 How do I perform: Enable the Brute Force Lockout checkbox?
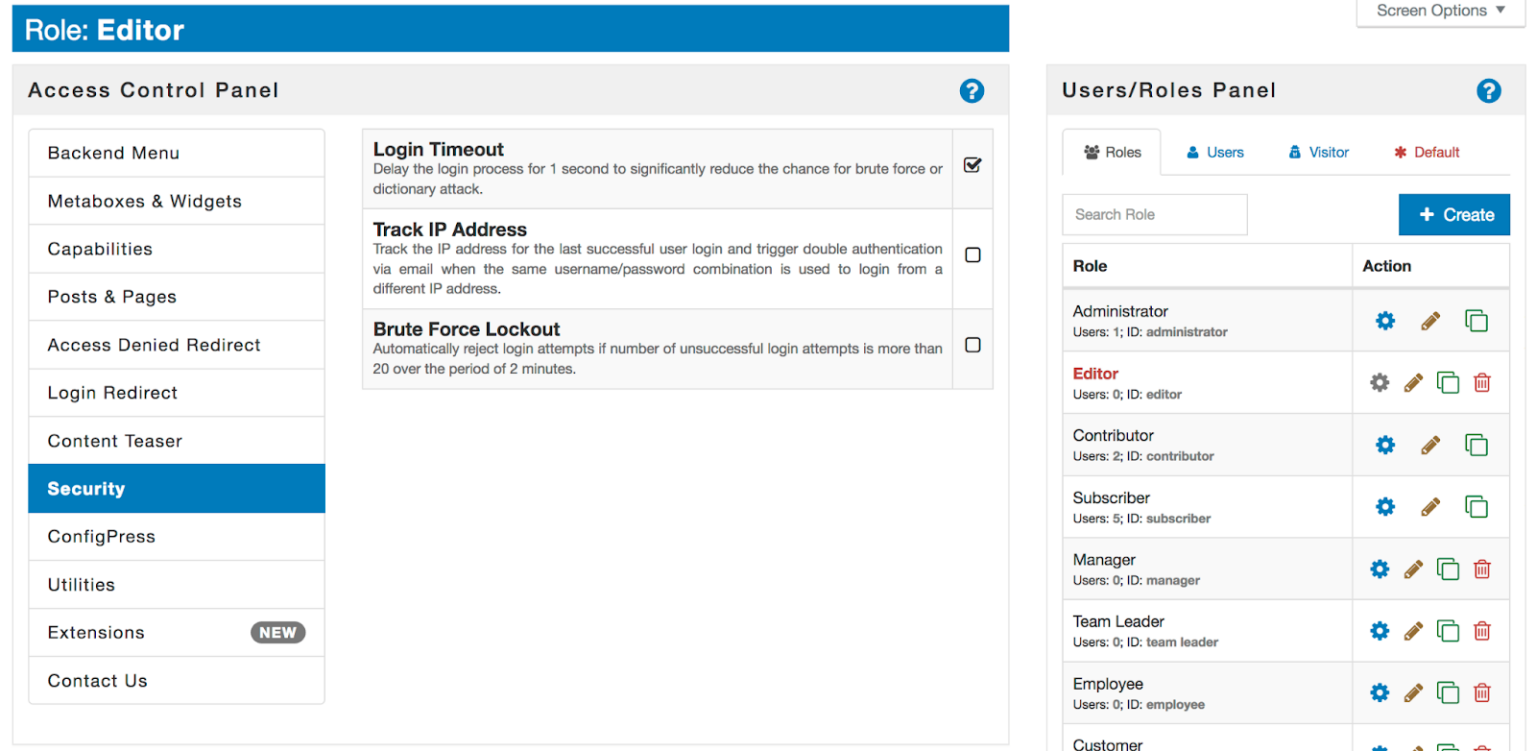coord(972,345)
